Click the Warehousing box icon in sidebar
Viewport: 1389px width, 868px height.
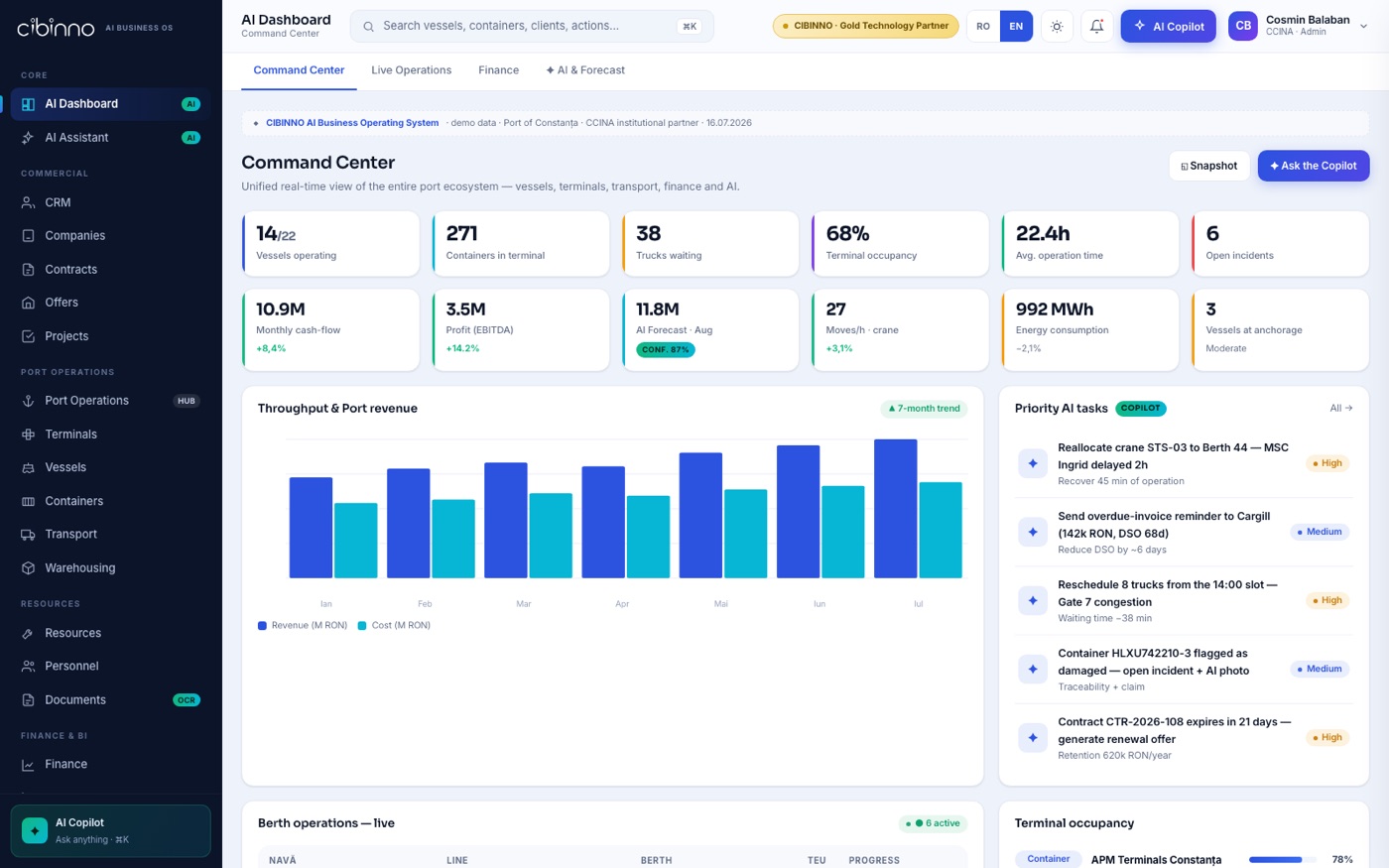pyautogui.click(x=28, y=567)
